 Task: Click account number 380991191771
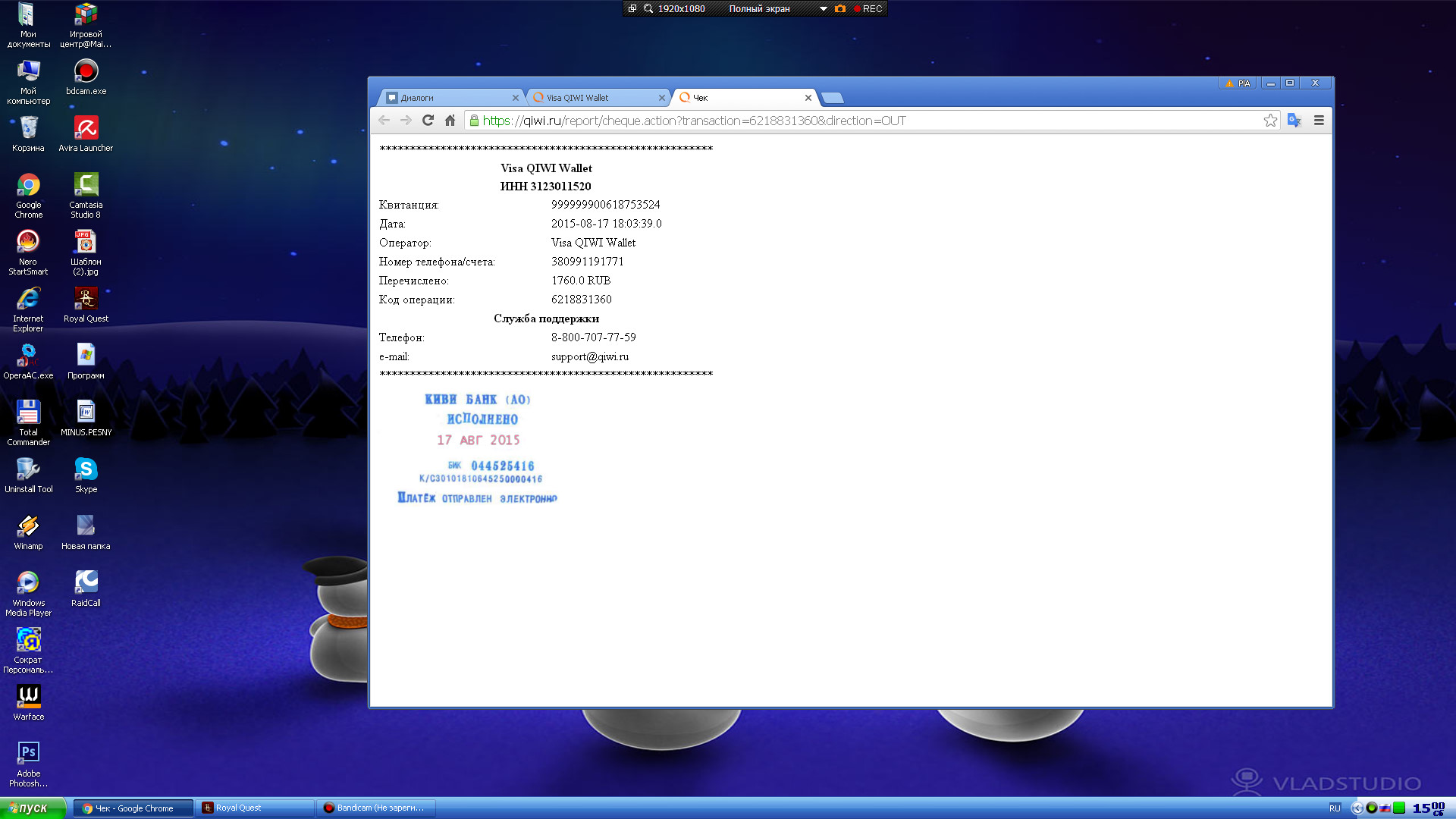[588, 262]
